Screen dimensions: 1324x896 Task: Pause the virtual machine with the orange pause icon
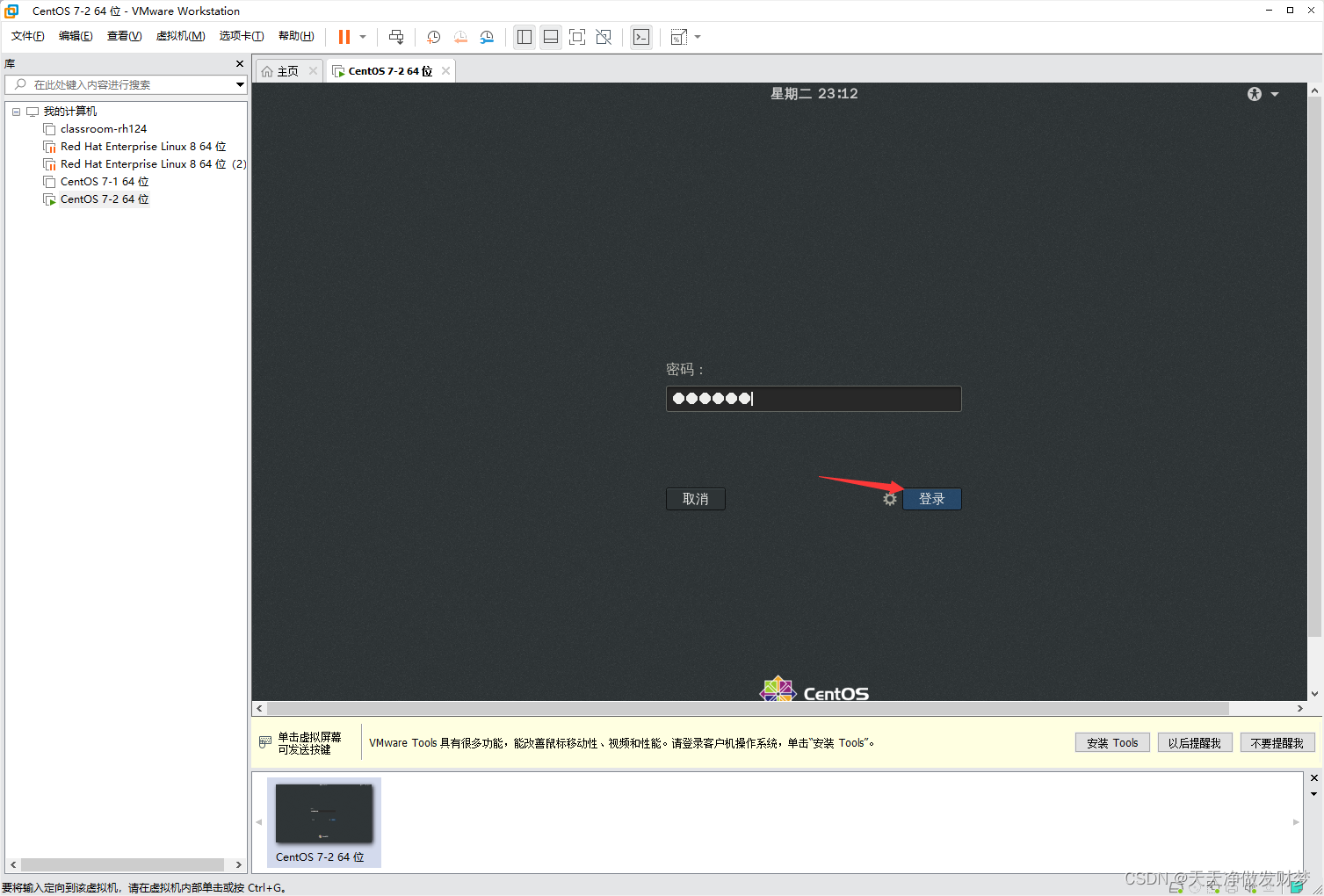(x=344, y=37)
